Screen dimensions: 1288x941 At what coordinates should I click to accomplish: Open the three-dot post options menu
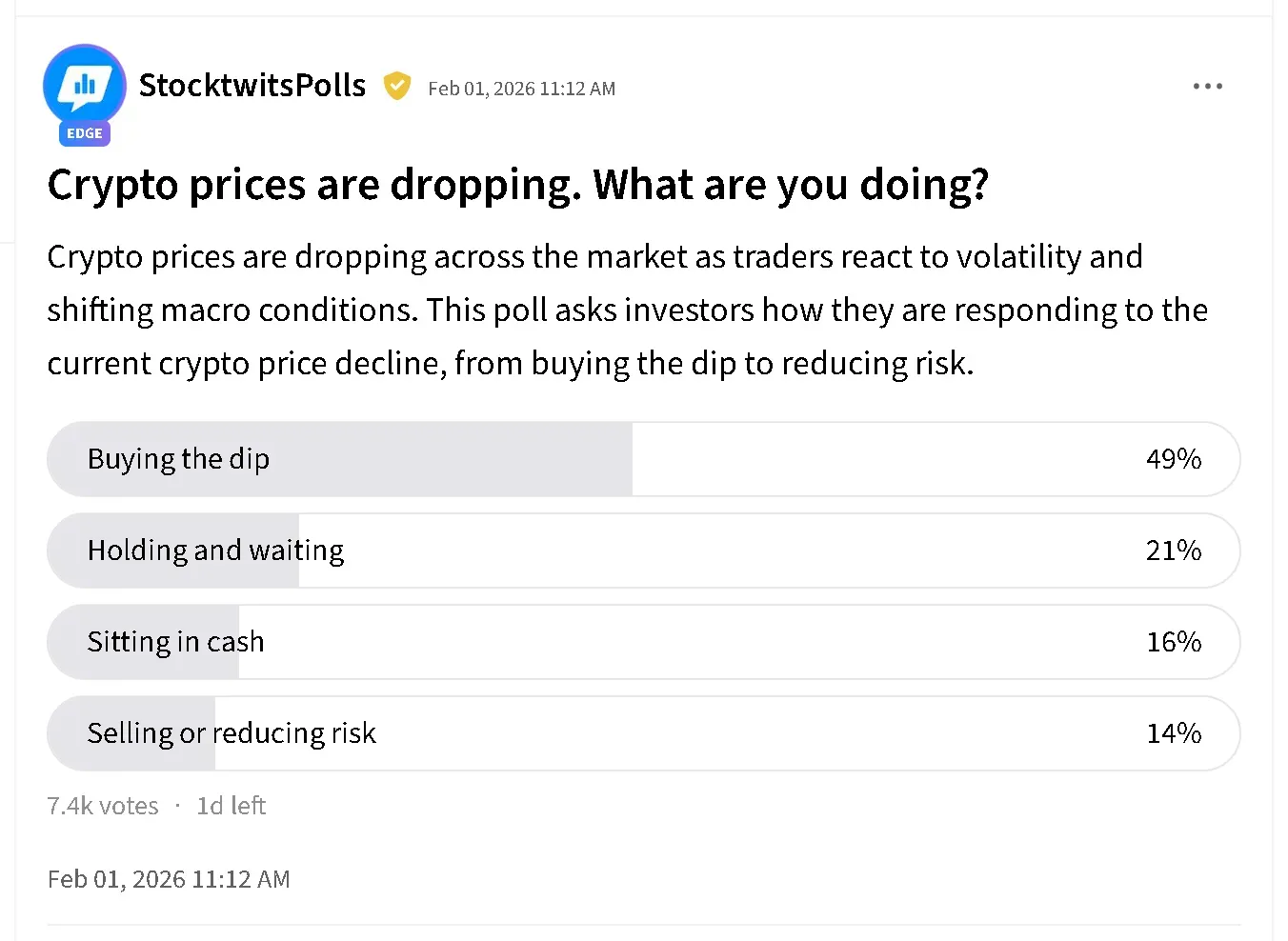tap(1207, 87)
